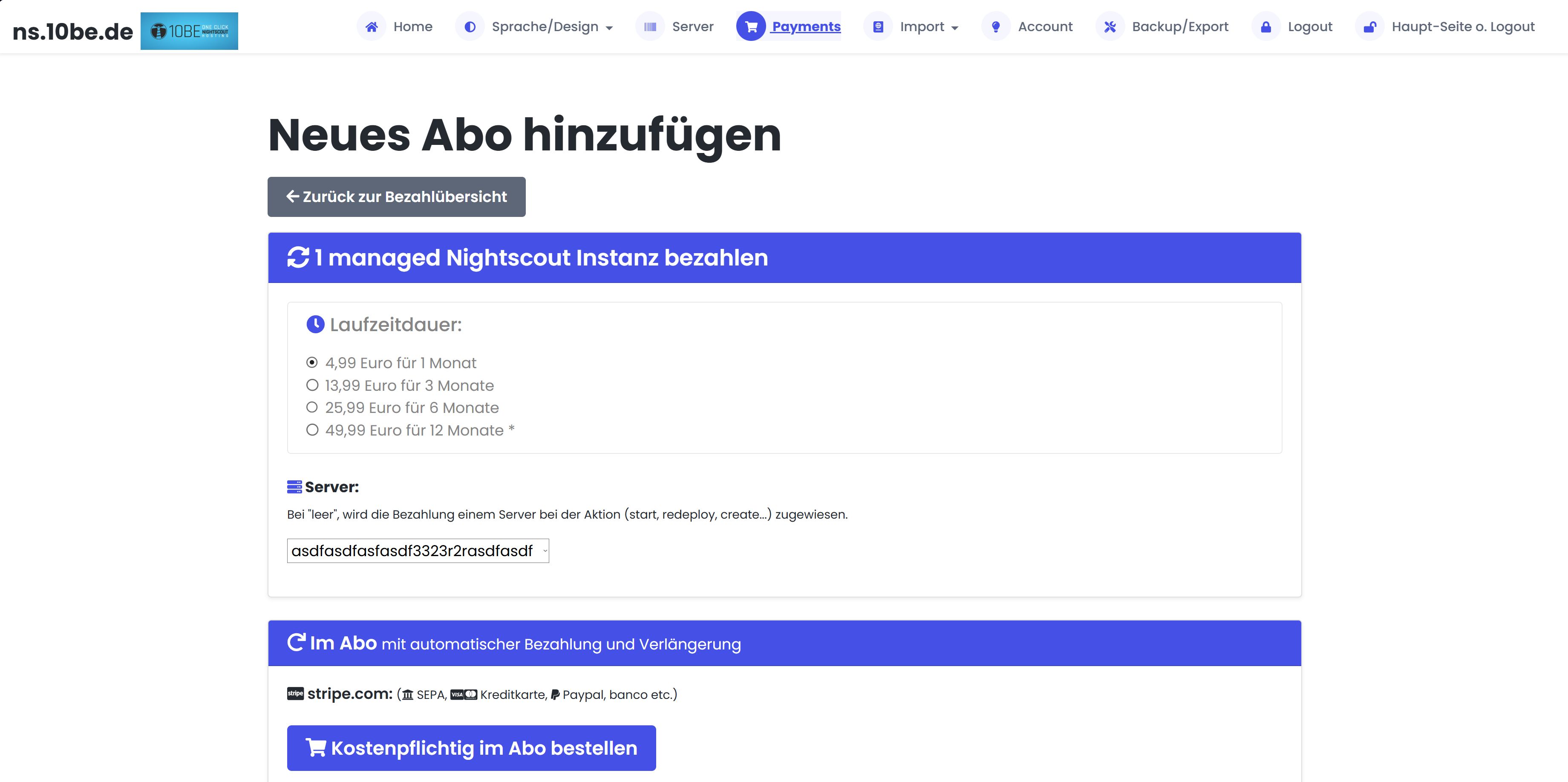
Task: Select the 13,99 Euro für 3 Monate option
Action: pos(313,385)
